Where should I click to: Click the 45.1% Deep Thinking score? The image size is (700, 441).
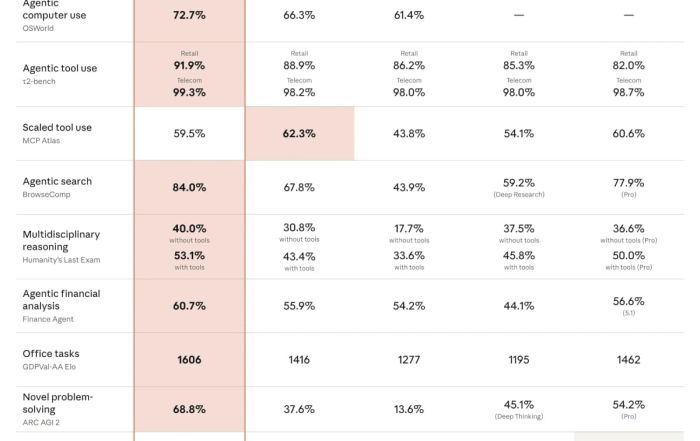click(x=519, y=405)
